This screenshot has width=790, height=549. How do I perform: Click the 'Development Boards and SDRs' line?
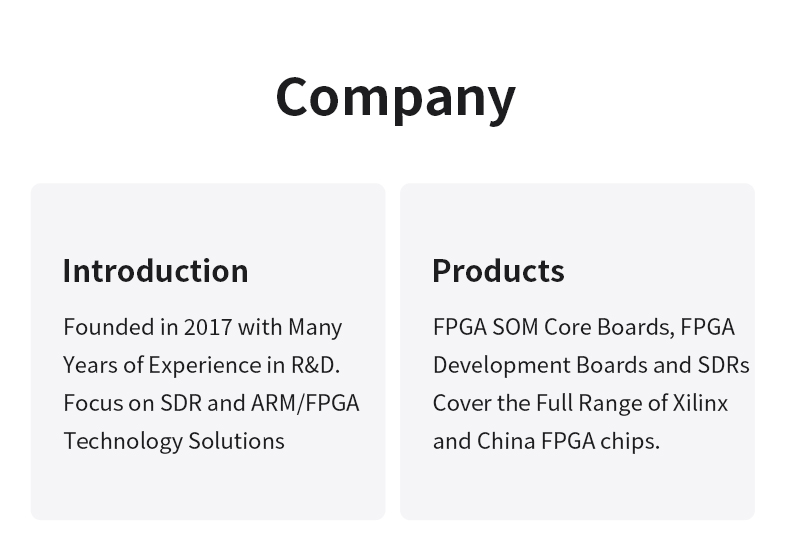(590, 365)
